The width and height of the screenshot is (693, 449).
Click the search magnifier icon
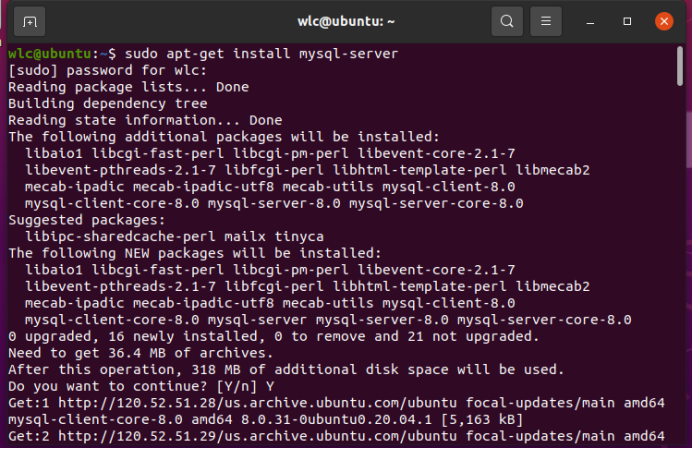[507, 21]
